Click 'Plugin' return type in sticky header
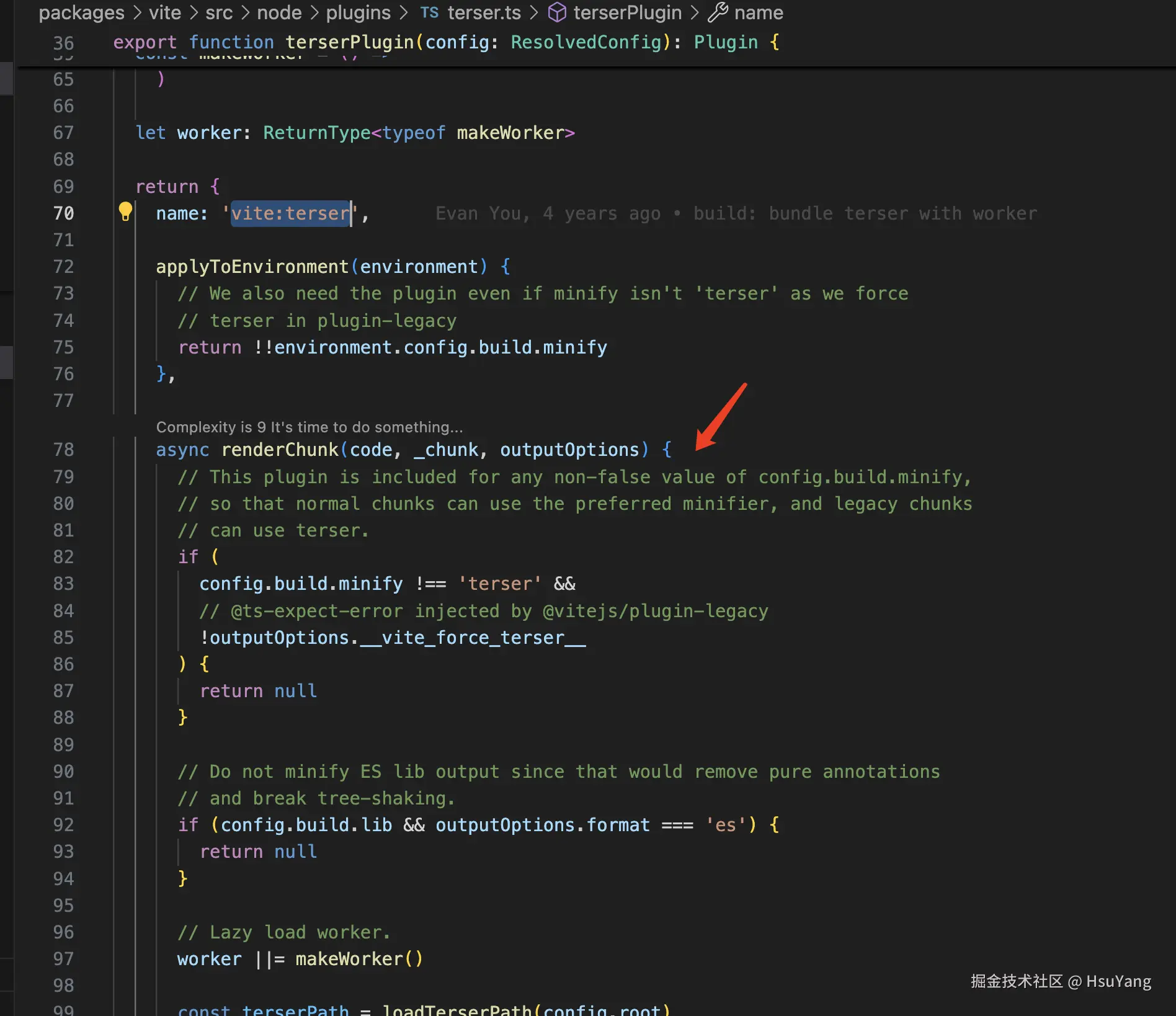The width and height of the screenshot is (1176, 1016). pyautogui.click(x=726, y=42)
